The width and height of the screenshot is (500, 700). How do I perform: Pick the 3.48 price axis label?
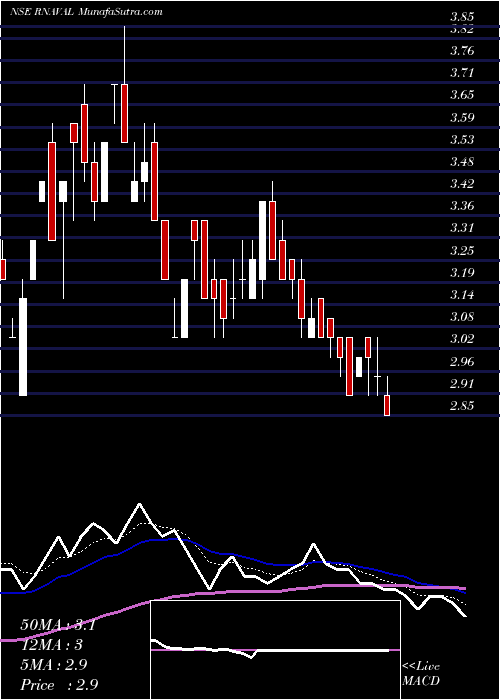462,162
